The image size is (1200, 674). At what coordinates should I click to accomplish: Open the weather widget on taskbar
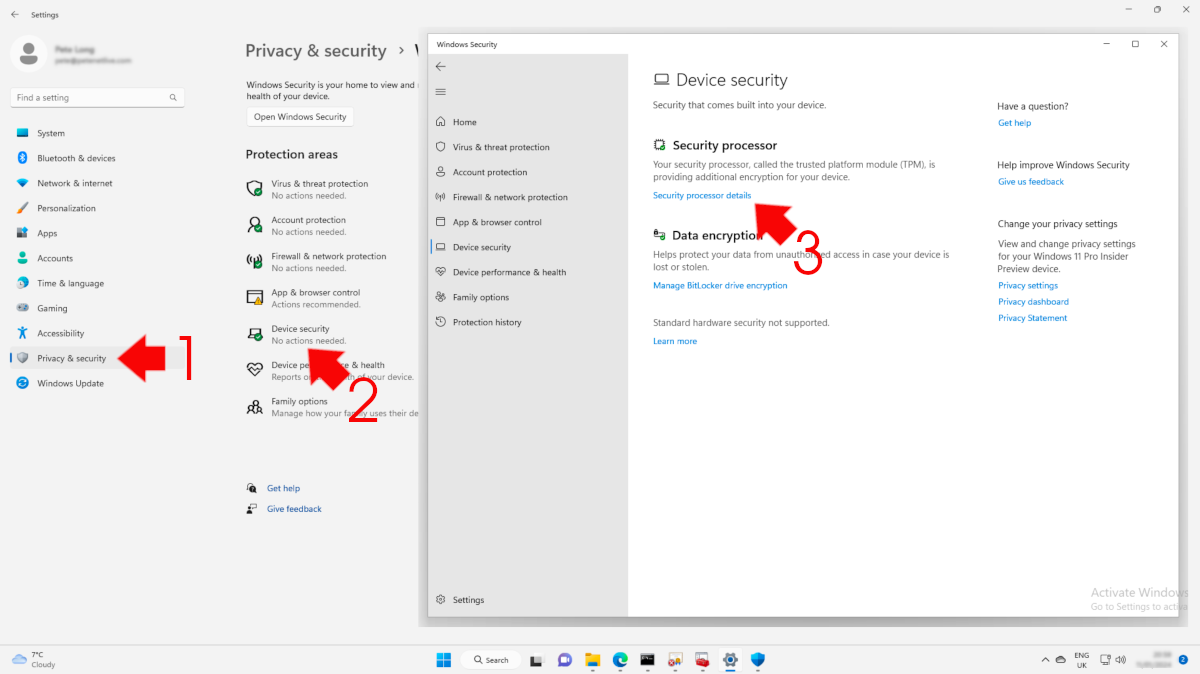click(x=34, y=659)
